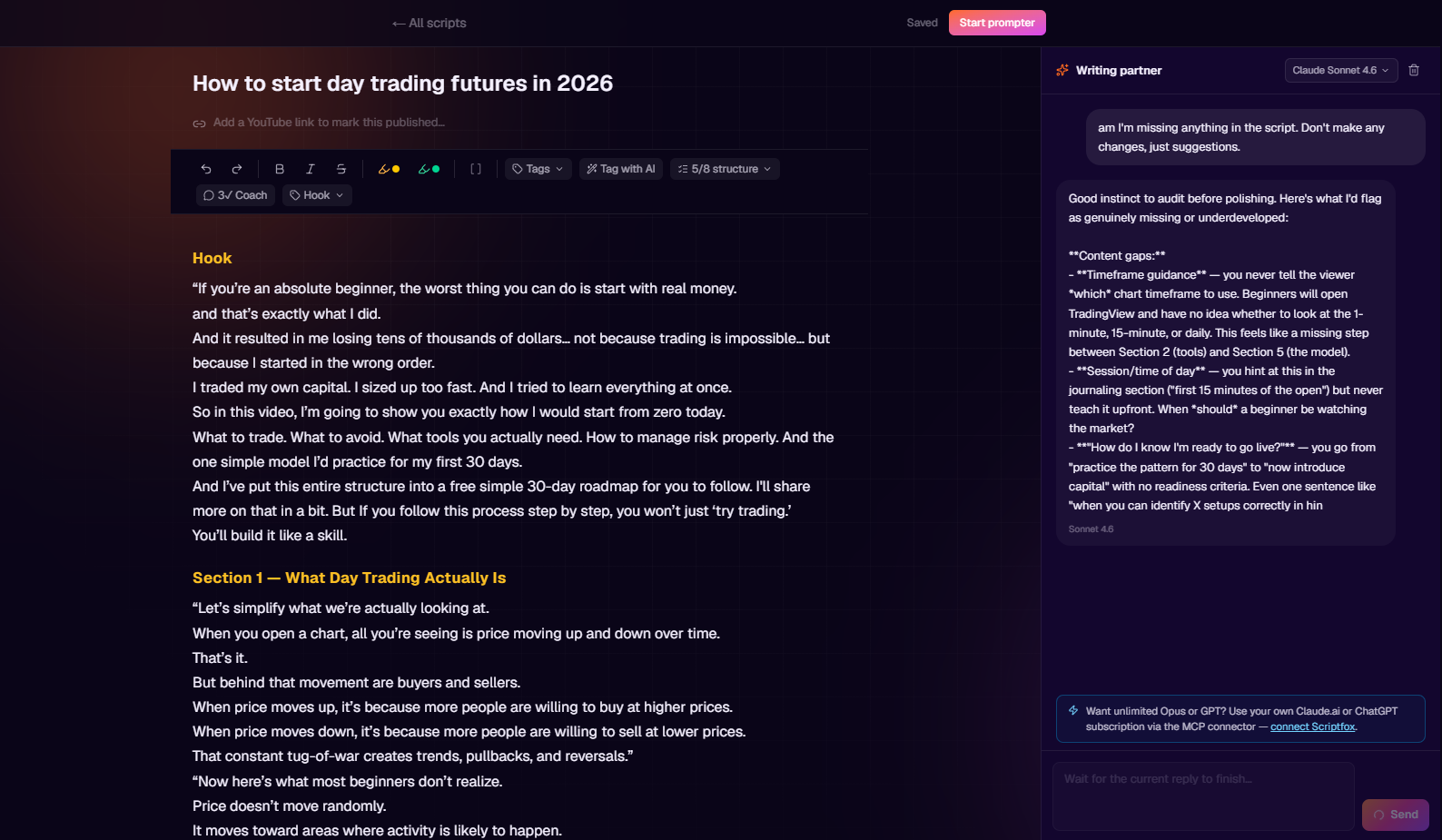Click the Saved status label

pos(922,23)
